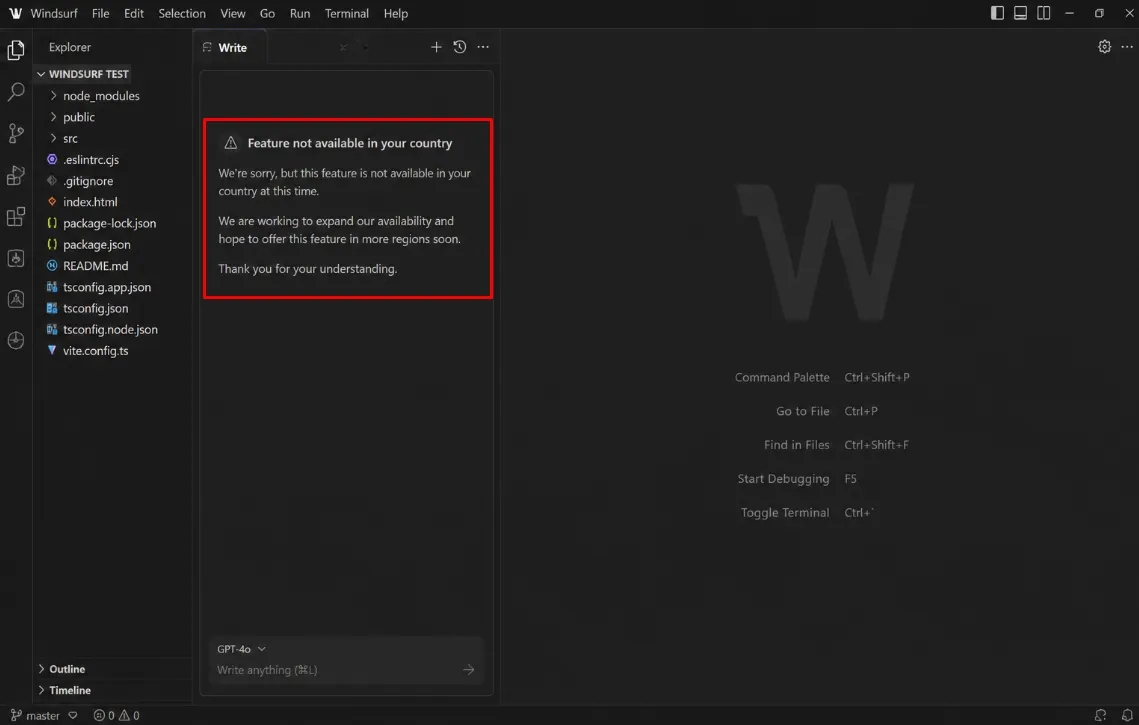The height and width of the screenshot is (725, 1139).
Task: Open notifications bell in status bar
Action: (1127, 716)
